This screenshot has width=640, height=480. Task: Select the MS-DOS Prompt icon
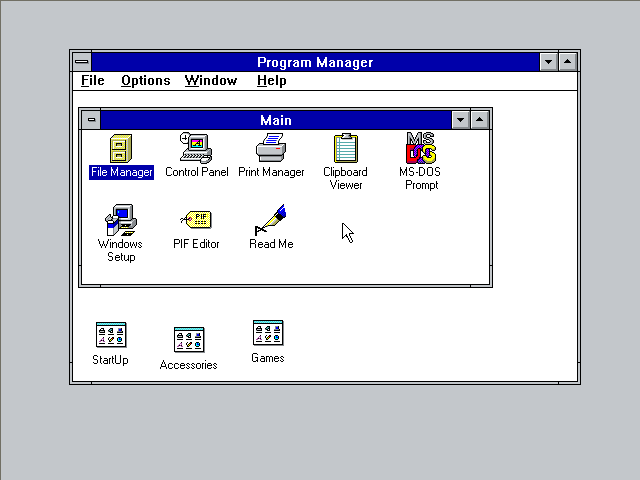point(421,147)
